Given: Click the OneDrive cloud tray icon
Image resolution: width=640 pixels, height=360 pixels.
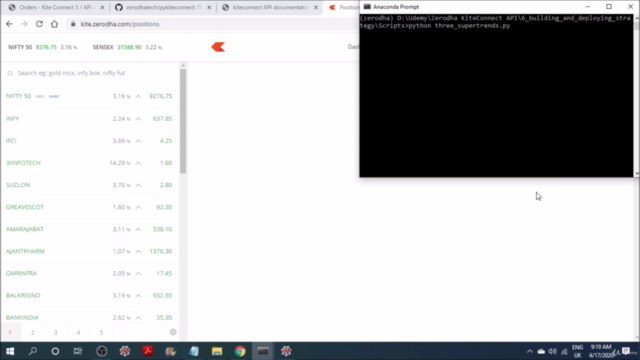Looking at the screenshot, I should [541, 351].
